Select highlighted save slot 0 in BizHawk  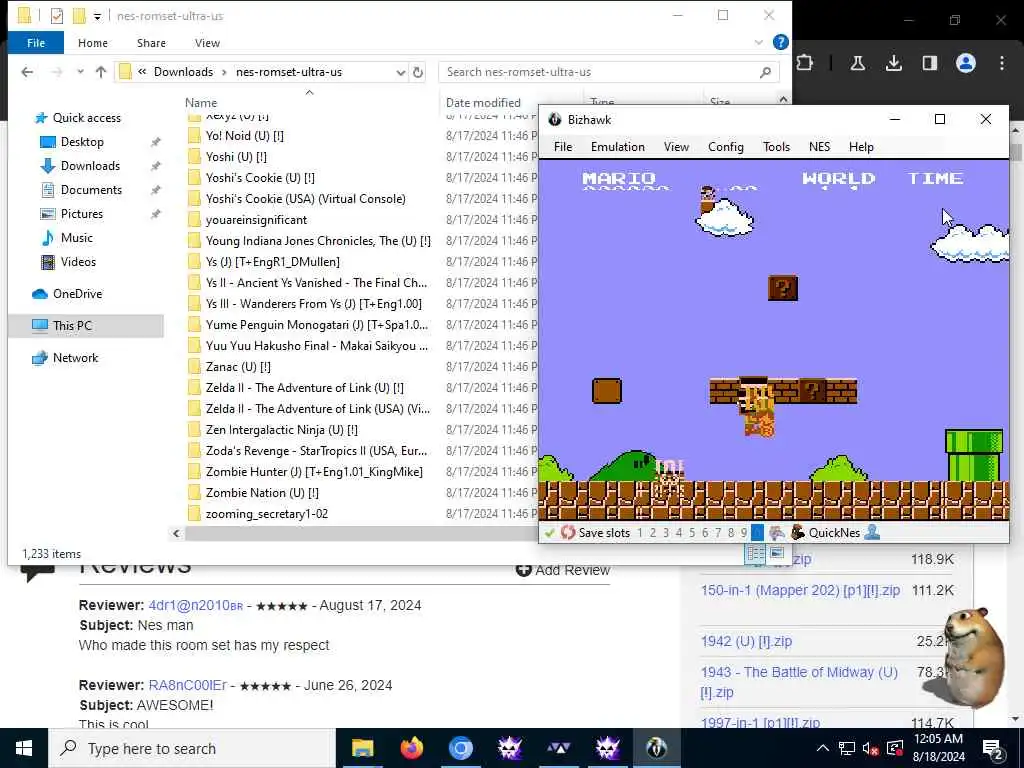757,533
